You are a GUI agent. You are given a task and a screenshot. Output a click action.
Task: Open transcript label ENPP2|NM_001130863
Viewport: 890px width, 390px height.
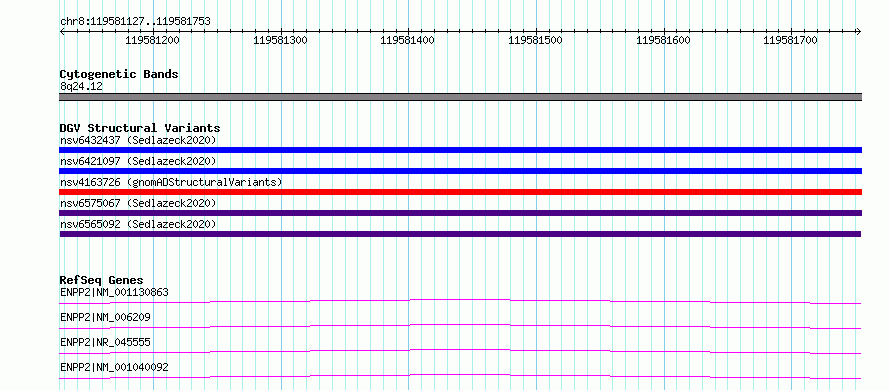point(114,292)
